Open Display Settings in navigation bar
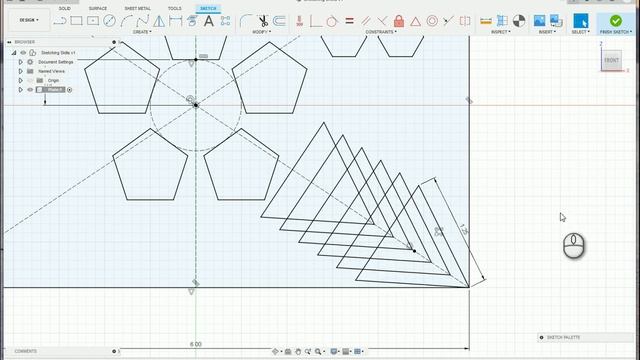The width and height of the screenshot is (640, 360). [335, 351]
